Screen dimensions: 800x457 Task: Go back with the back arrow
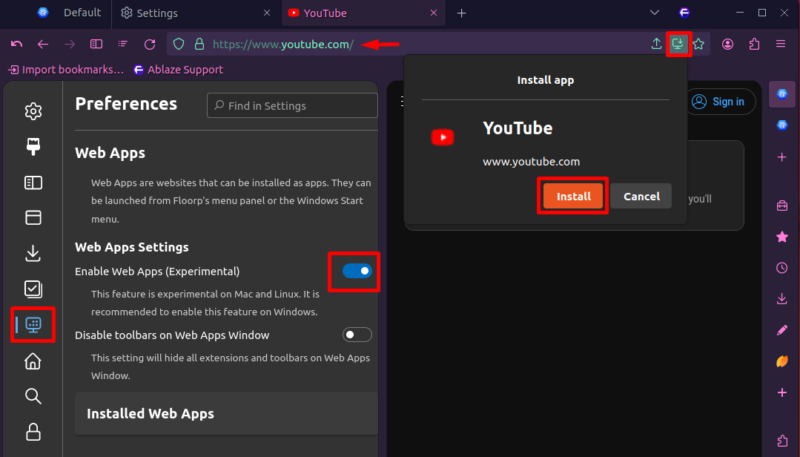coord(43,44)
